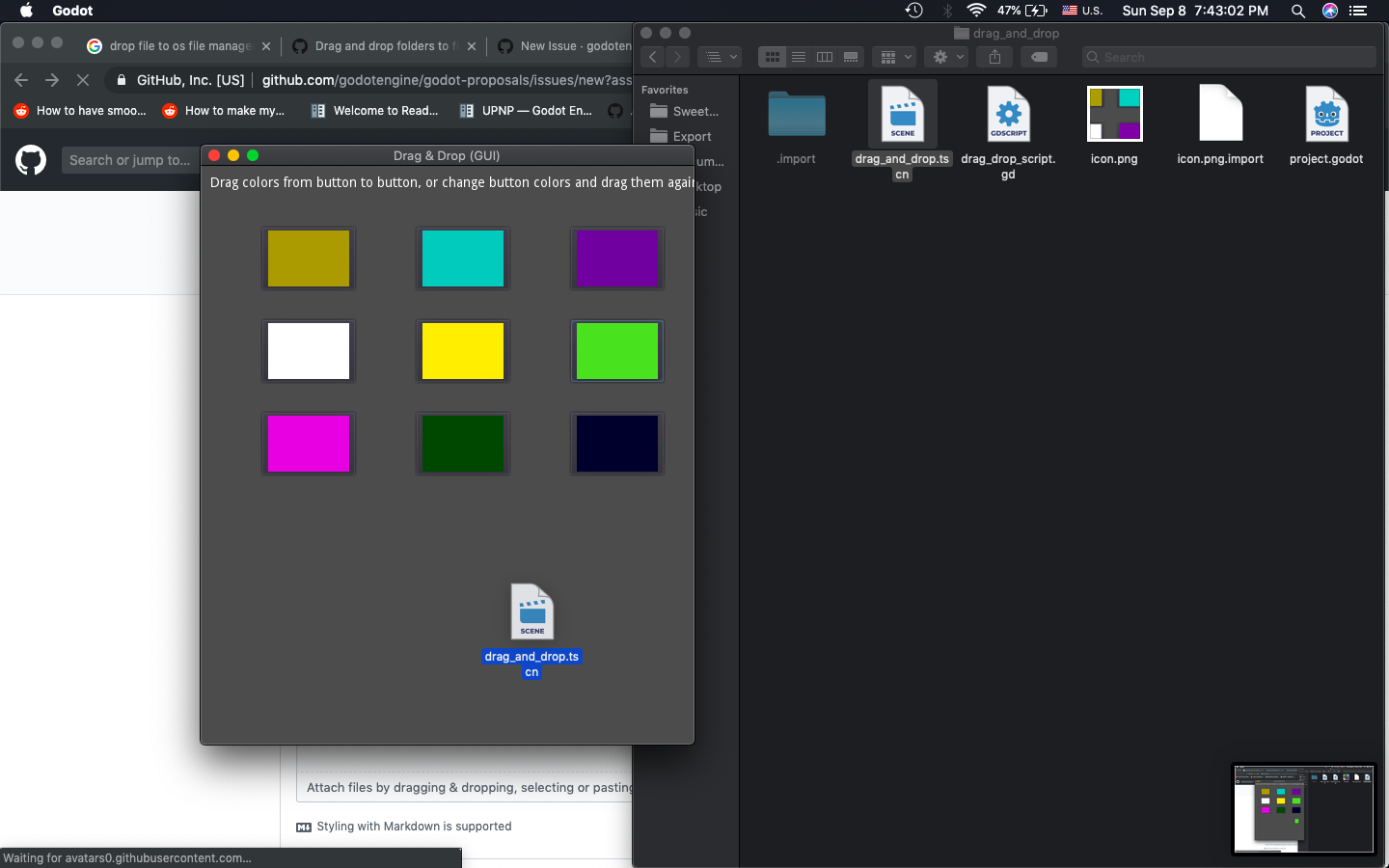Click the GitHub octocat logo
This screenshot has width=1389, height=868.
click(x=31, y=160)
